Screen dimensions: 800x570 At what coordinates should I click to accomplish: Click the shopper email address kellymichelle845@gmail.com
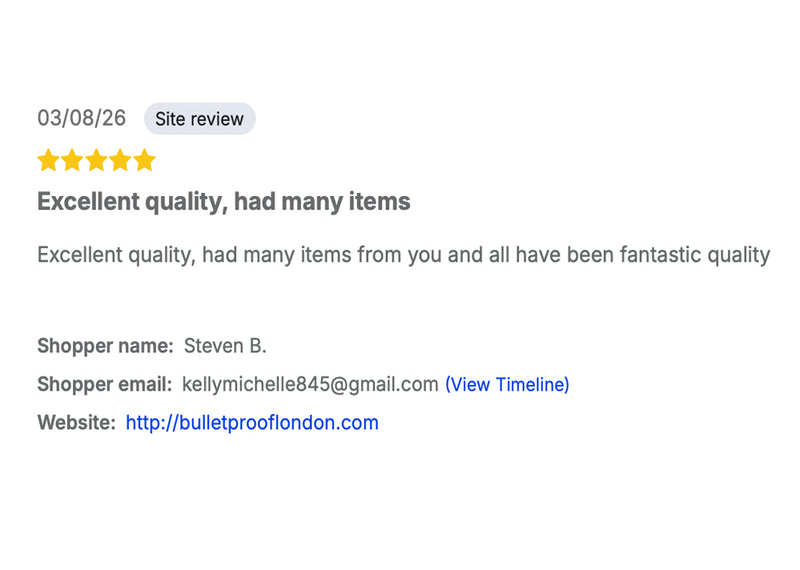pos(310,385)
